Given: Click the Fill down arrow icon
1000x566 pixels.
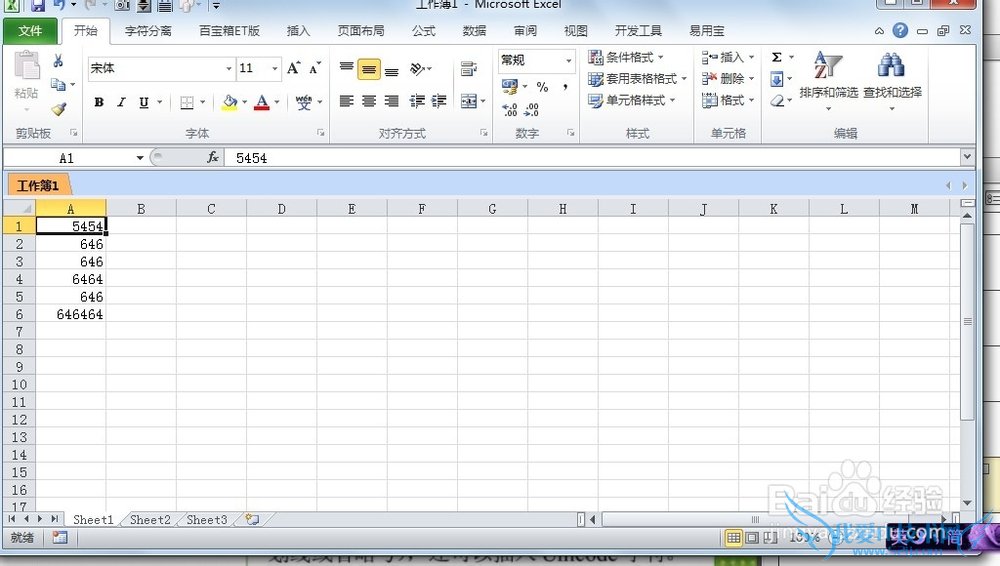Looking at the screenshot, I should point(777,79).
